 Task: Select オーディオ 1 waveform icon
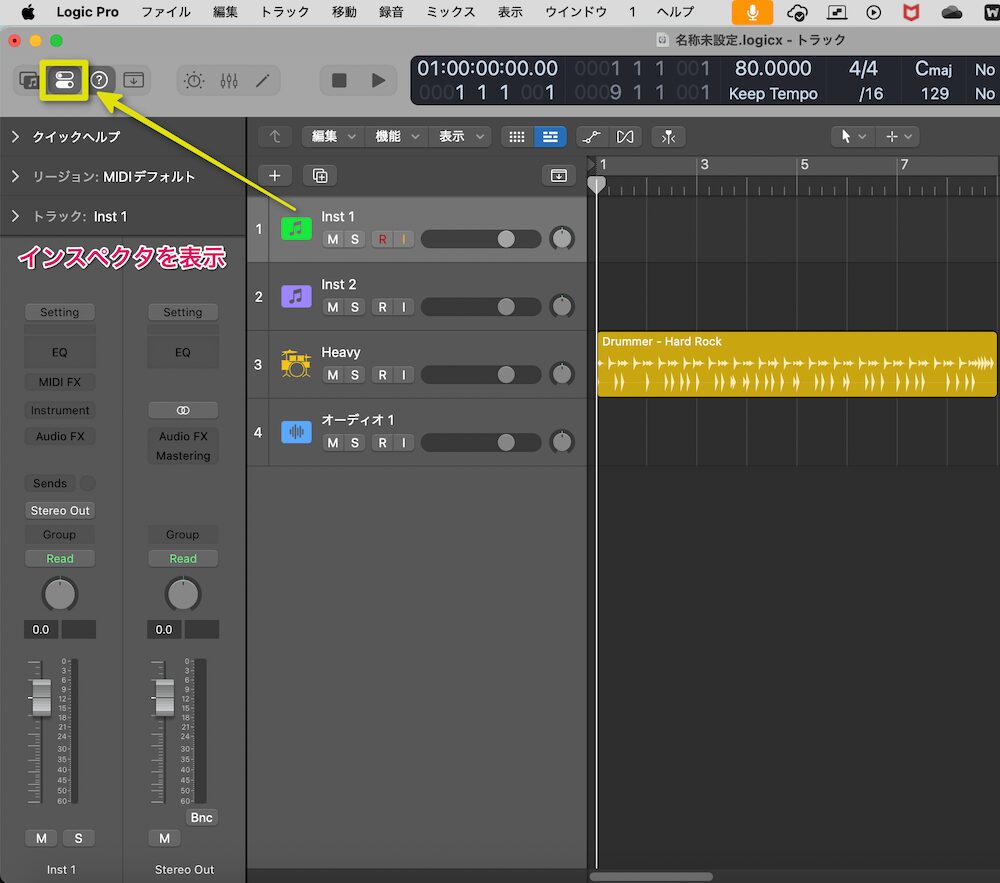[x=296, y=432]
